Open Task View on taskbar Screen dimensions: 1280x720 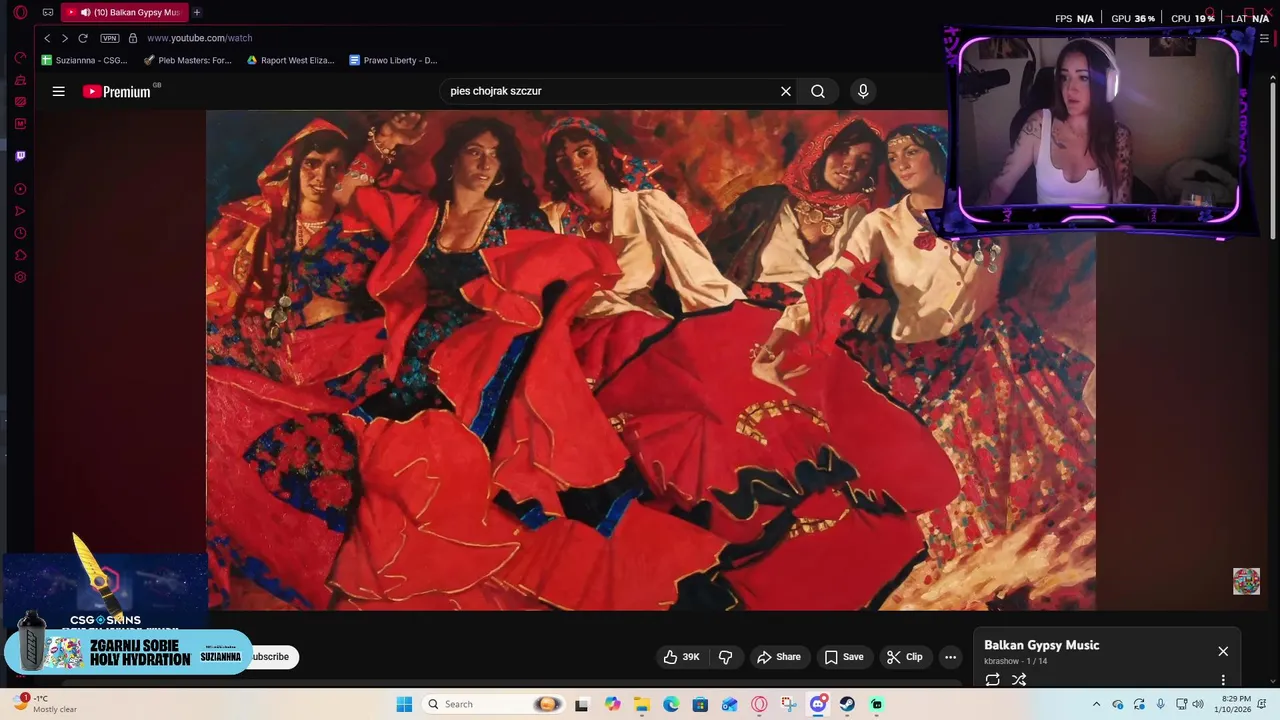tap(582, 704)
